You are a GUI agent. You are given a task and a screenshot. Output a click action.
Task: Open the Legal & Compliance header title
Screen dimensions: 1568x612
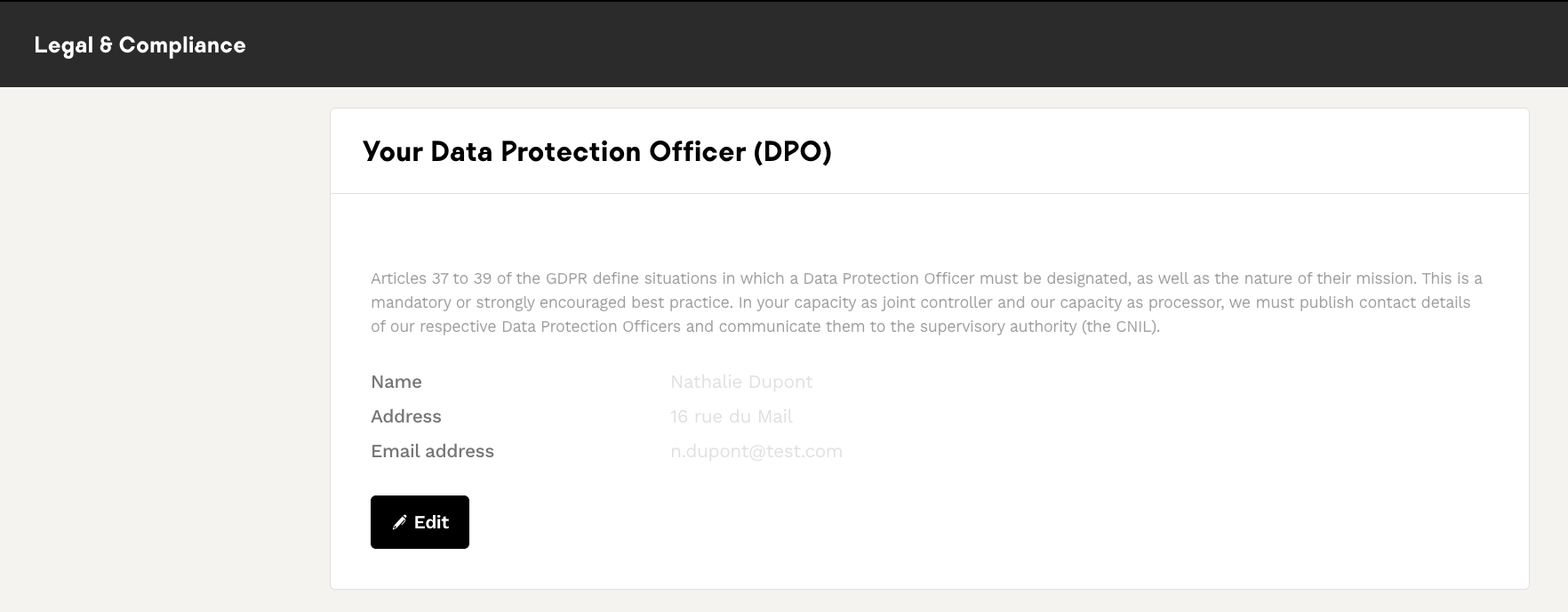[140, 45]
